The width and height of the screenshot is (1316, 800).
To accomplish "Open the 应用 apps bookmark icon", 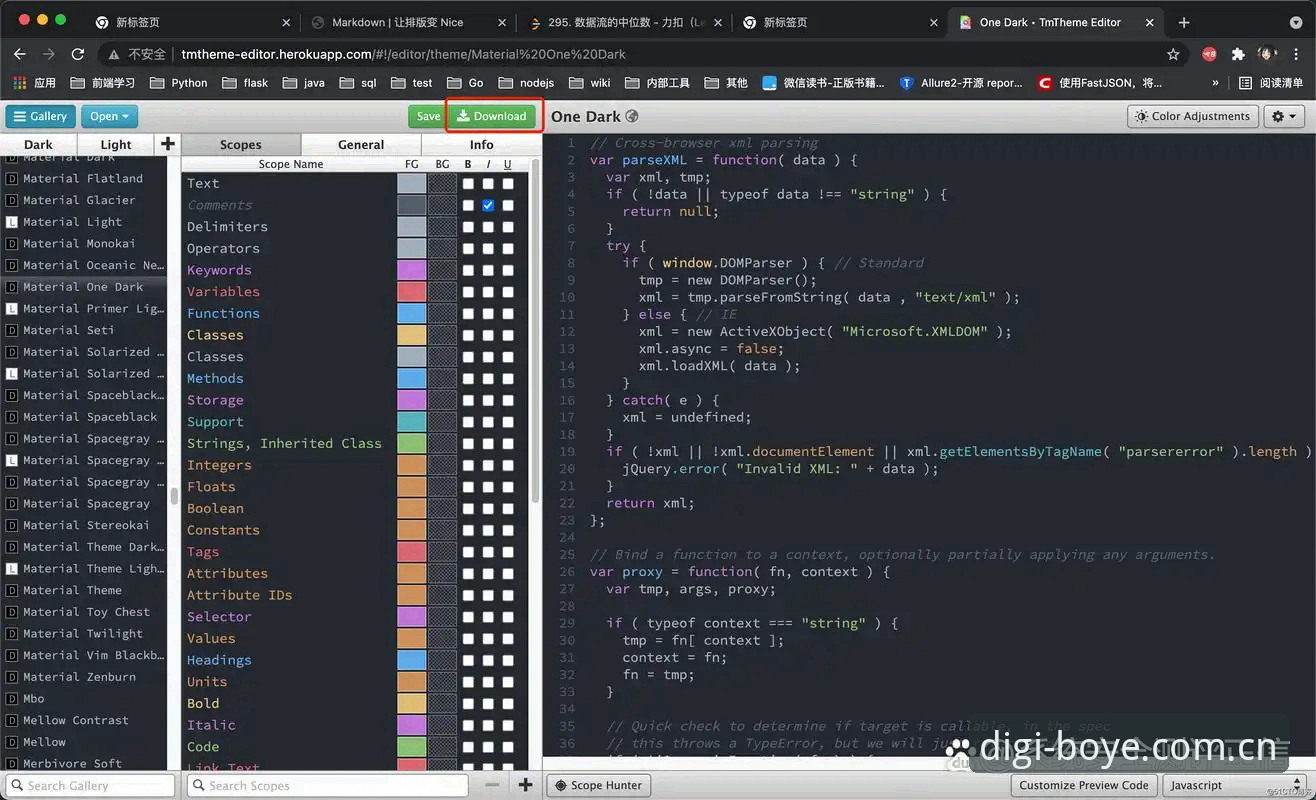I will tap(20, 83).
